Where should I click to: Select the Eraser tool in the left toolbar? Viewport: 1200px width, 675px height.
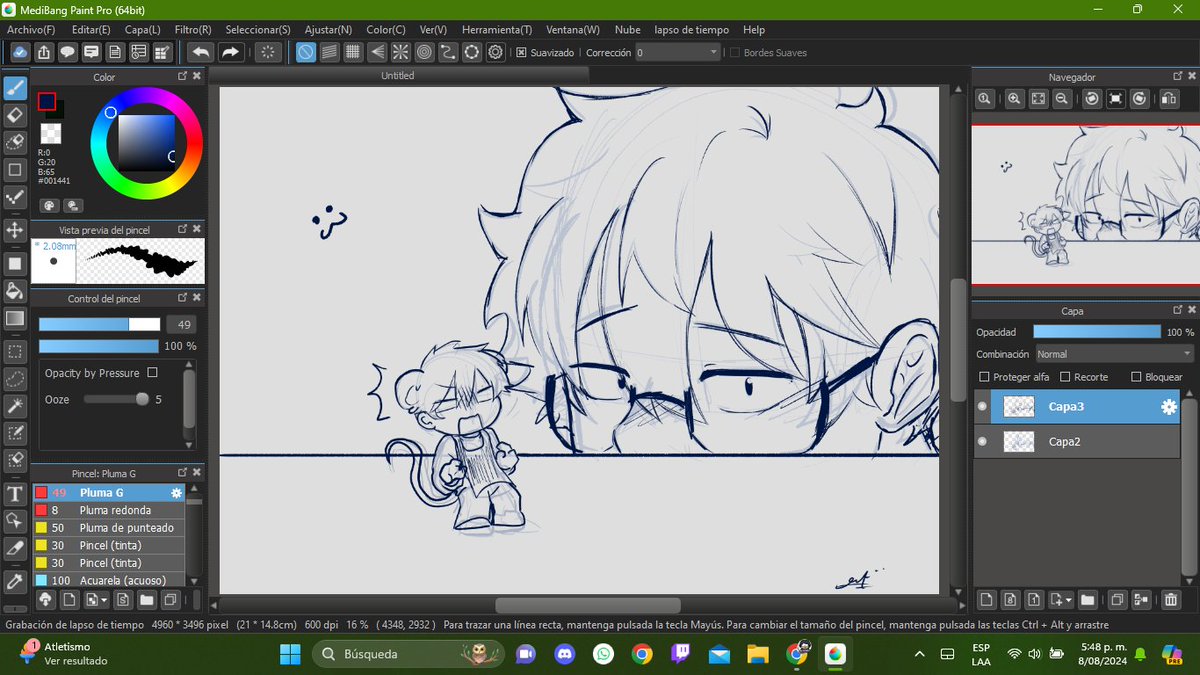pos(15,115)
